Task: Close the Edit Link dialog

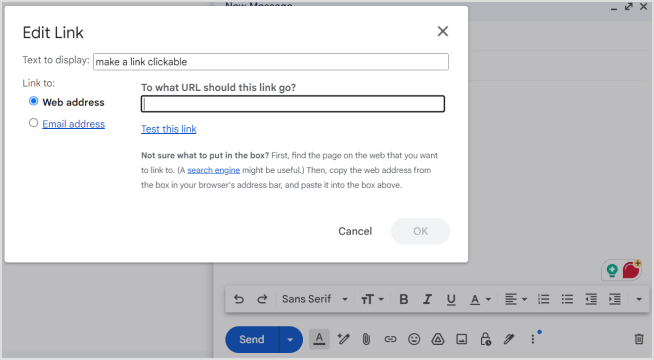Action: tap(443, 31)
